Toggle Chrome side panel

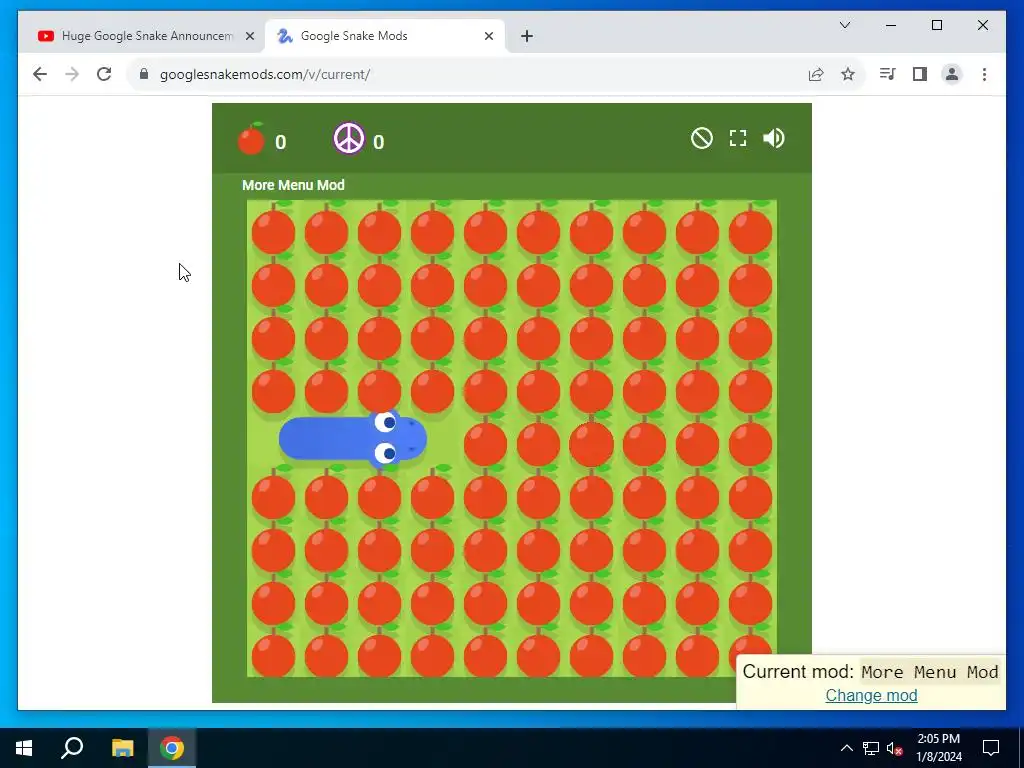pos(920,74)
